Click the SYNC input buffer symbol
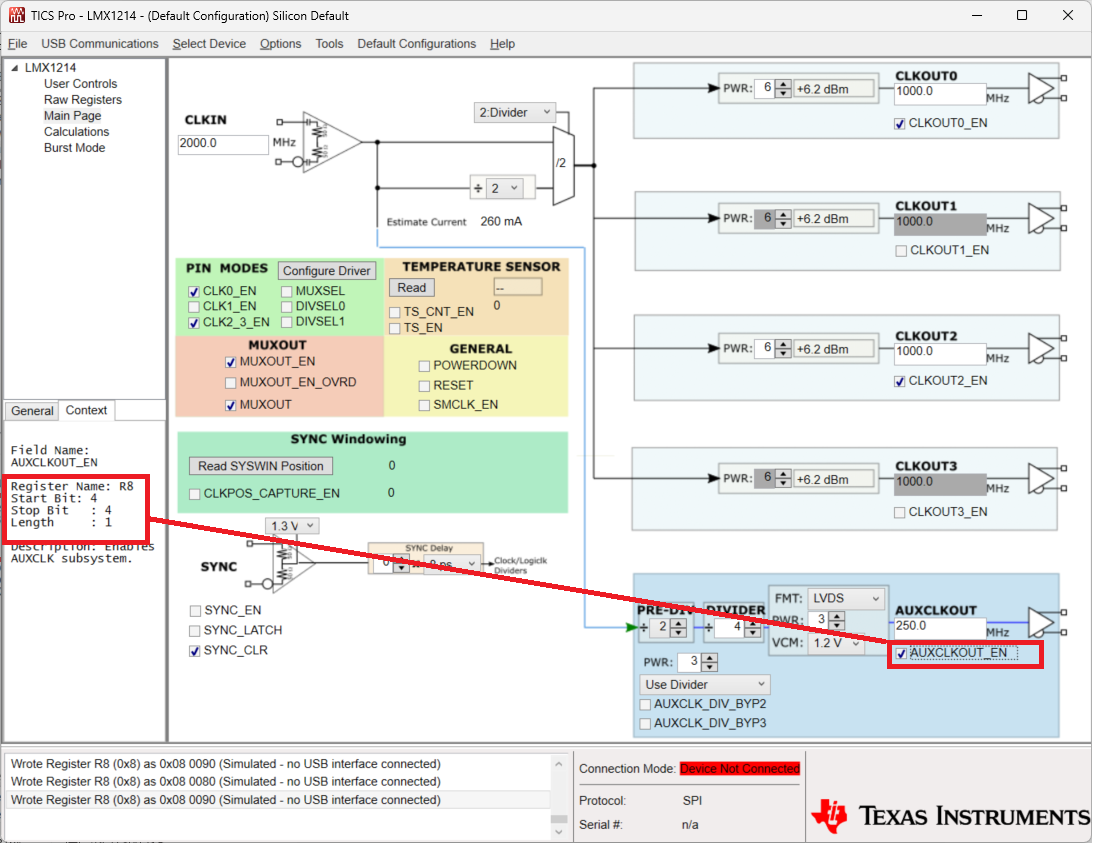This screenshot has width=1102, height=847. 294,563
